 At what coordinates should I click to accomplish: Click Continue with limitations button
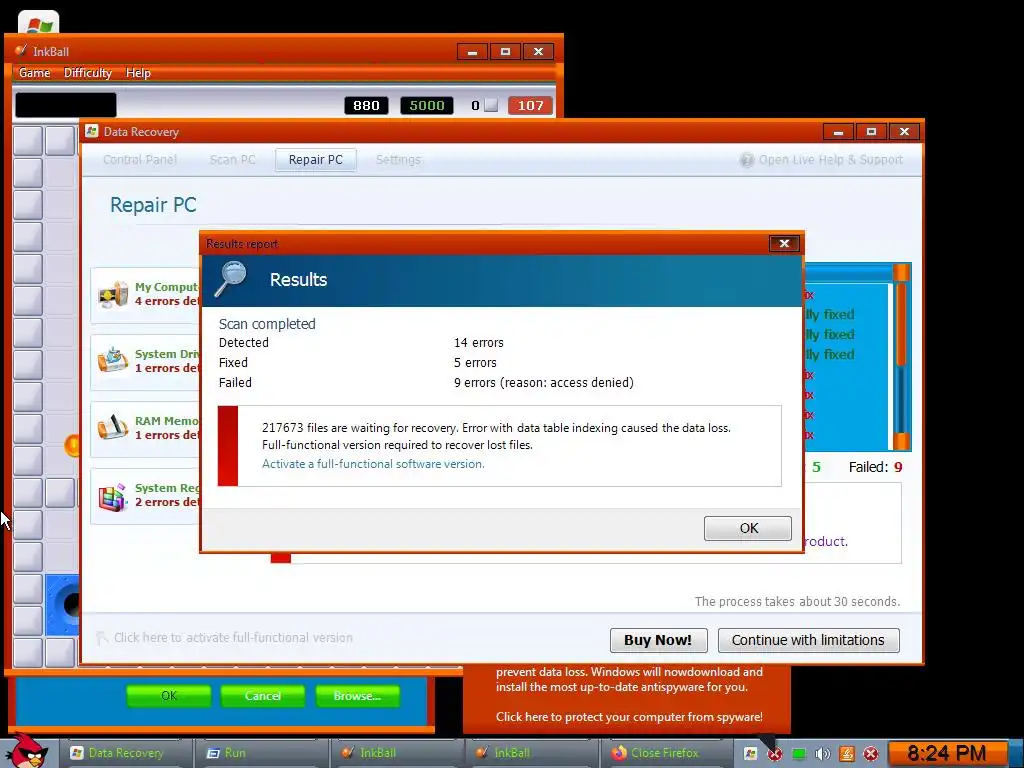point(808,640)
